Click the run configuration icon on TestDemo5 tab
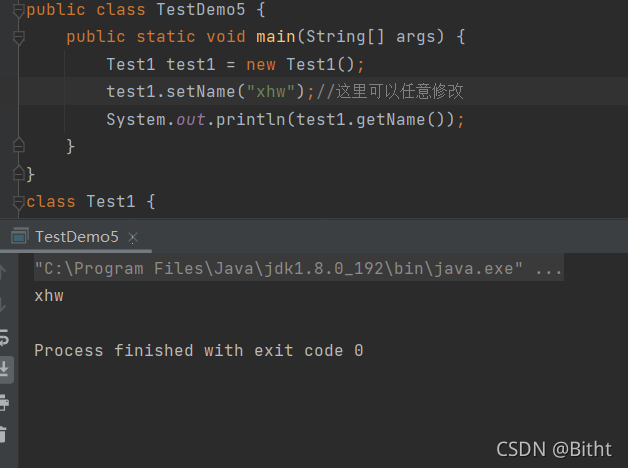 click(x=19, y=236)
